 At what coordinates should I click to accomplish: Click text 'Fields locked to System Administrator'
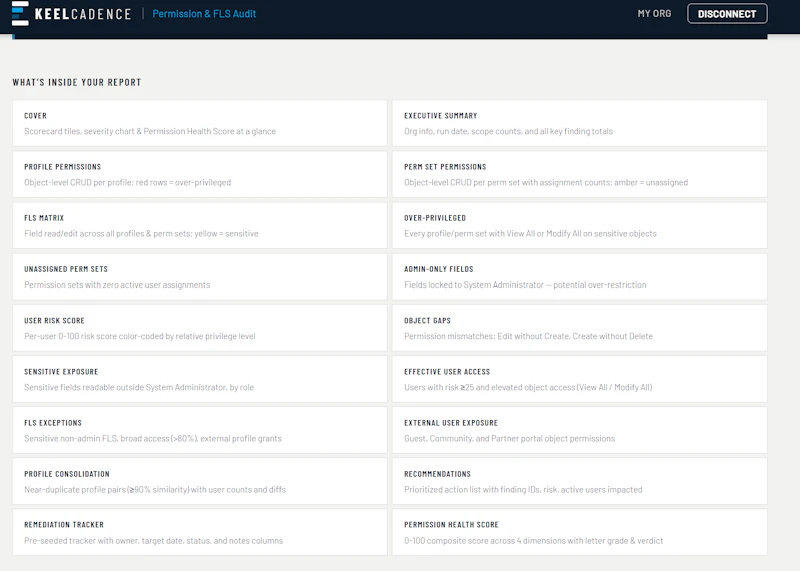coord(473,285)
